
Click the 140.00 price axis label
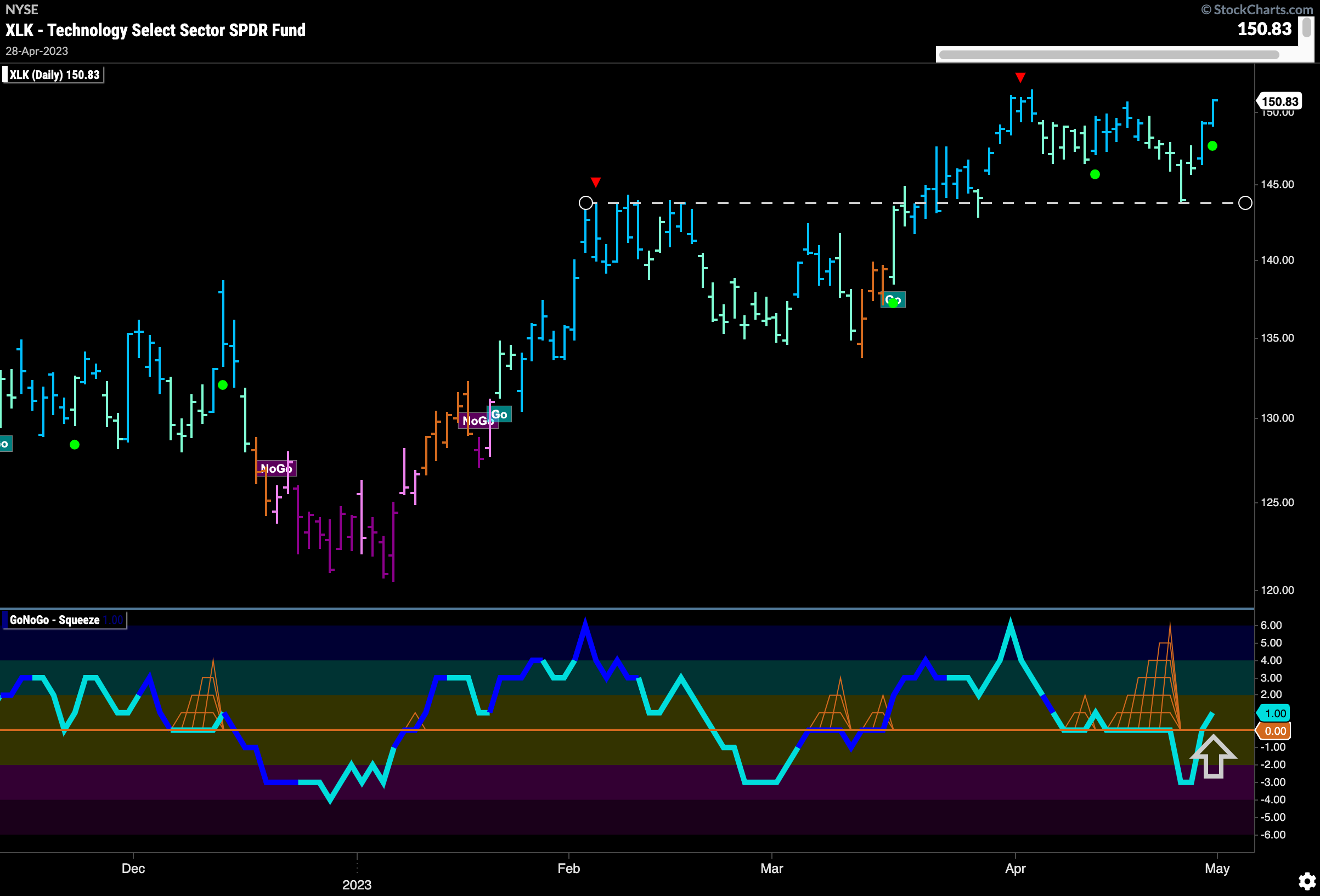1277,260
